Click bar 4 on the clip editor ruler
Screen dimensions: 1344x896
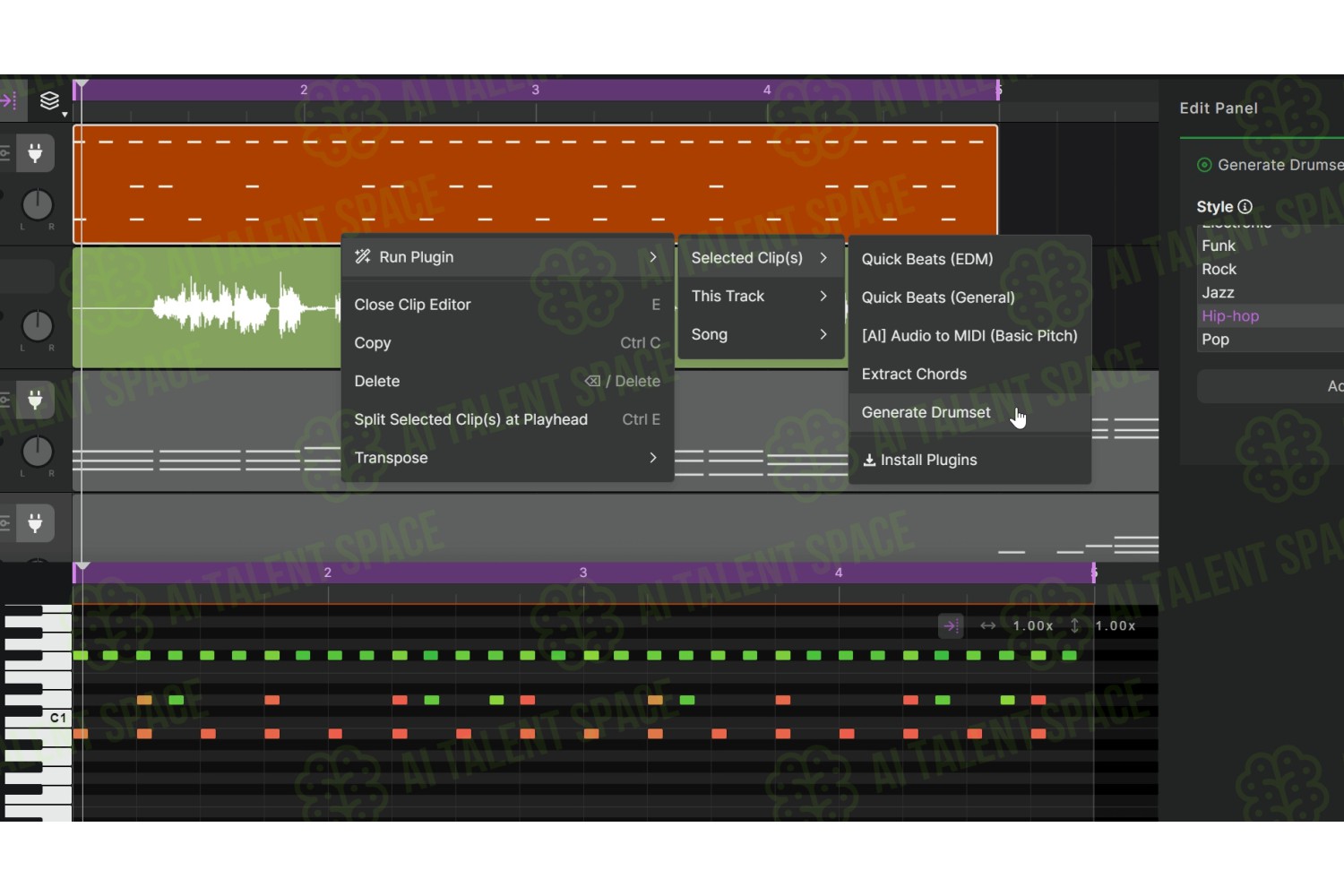pyautogui.click(x=839, y=573)
